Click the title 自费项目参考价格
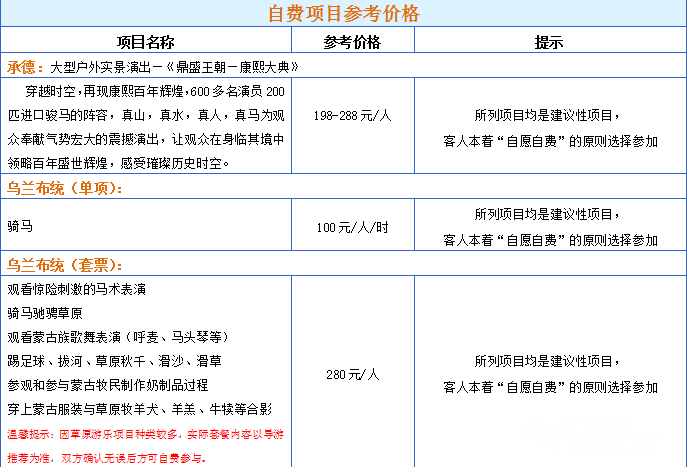 [x=343, y=14]
